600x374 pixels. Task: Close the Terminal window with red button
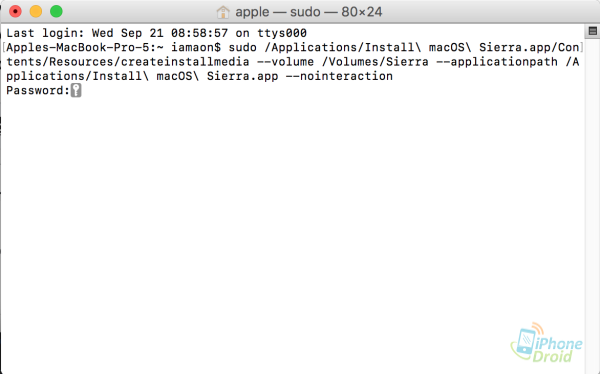[15, 11]
